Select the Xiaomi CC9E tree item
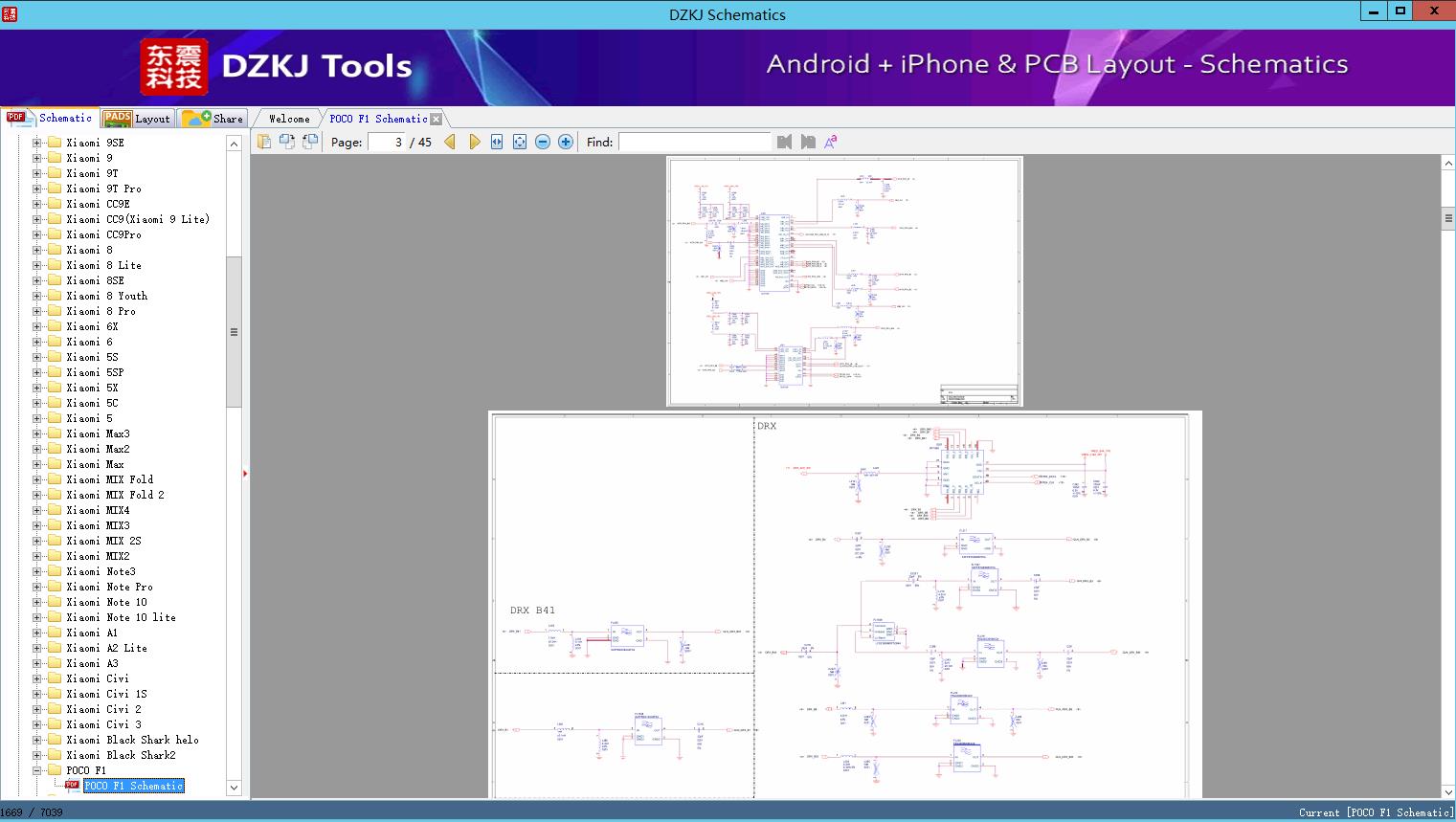 point(98,204)
